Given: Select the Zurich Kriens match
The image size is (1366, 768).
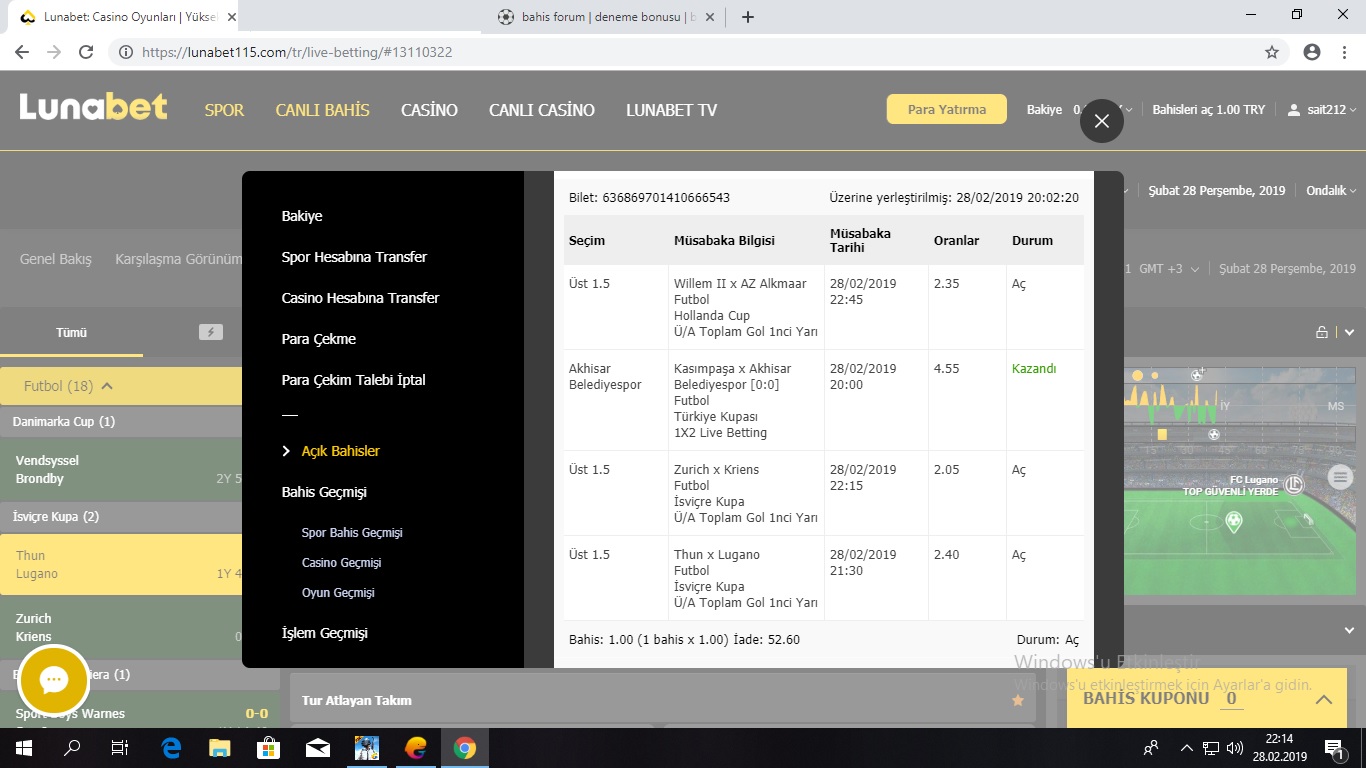Looking at the screenshot, I should point(121,628).
